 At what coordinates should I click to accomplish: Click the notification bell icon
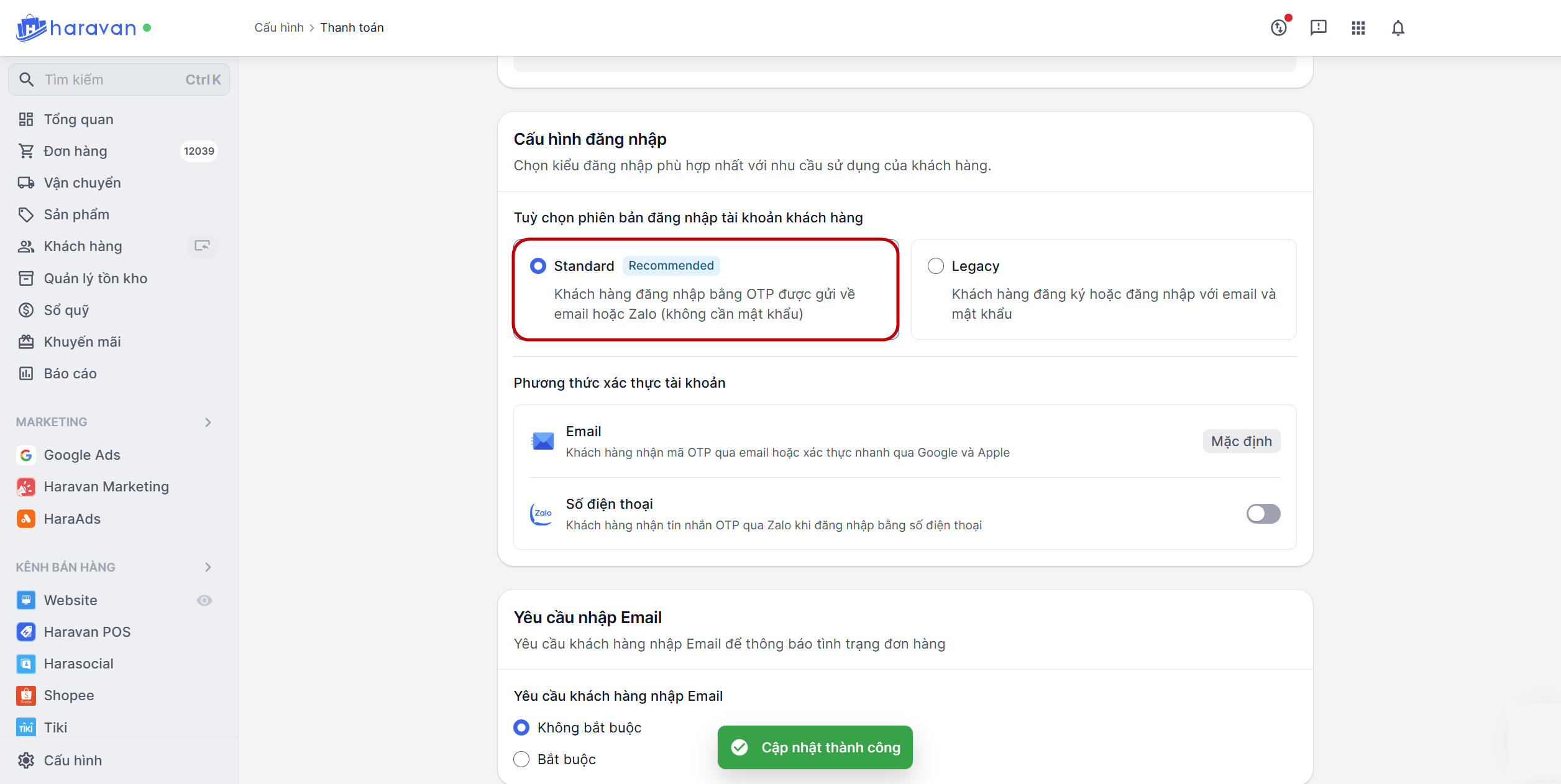[x=1398, y=28]
